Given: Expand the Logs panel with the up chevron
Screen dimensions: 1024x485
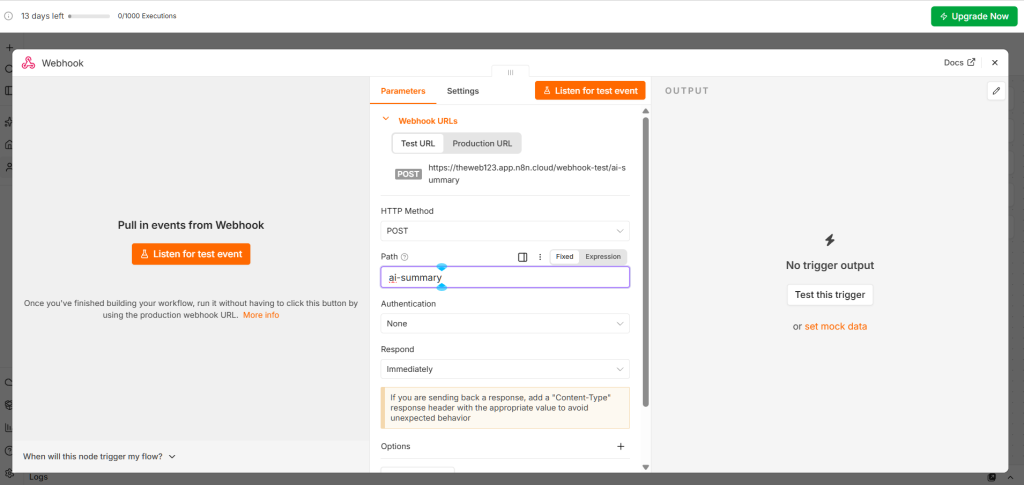Looking at the screenshot, I should (x=1012, y=477).
